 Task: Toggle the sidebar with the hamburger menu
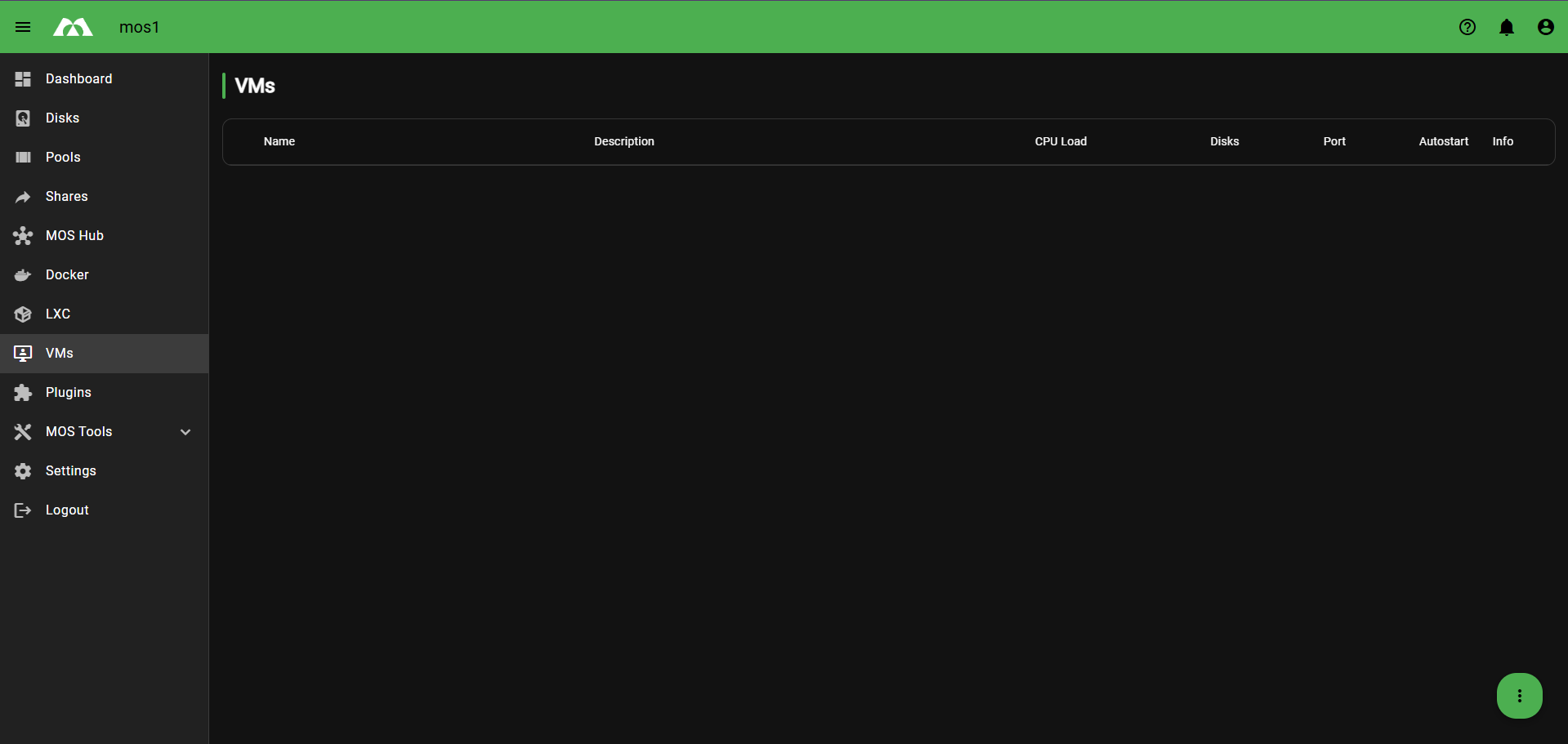23,27
